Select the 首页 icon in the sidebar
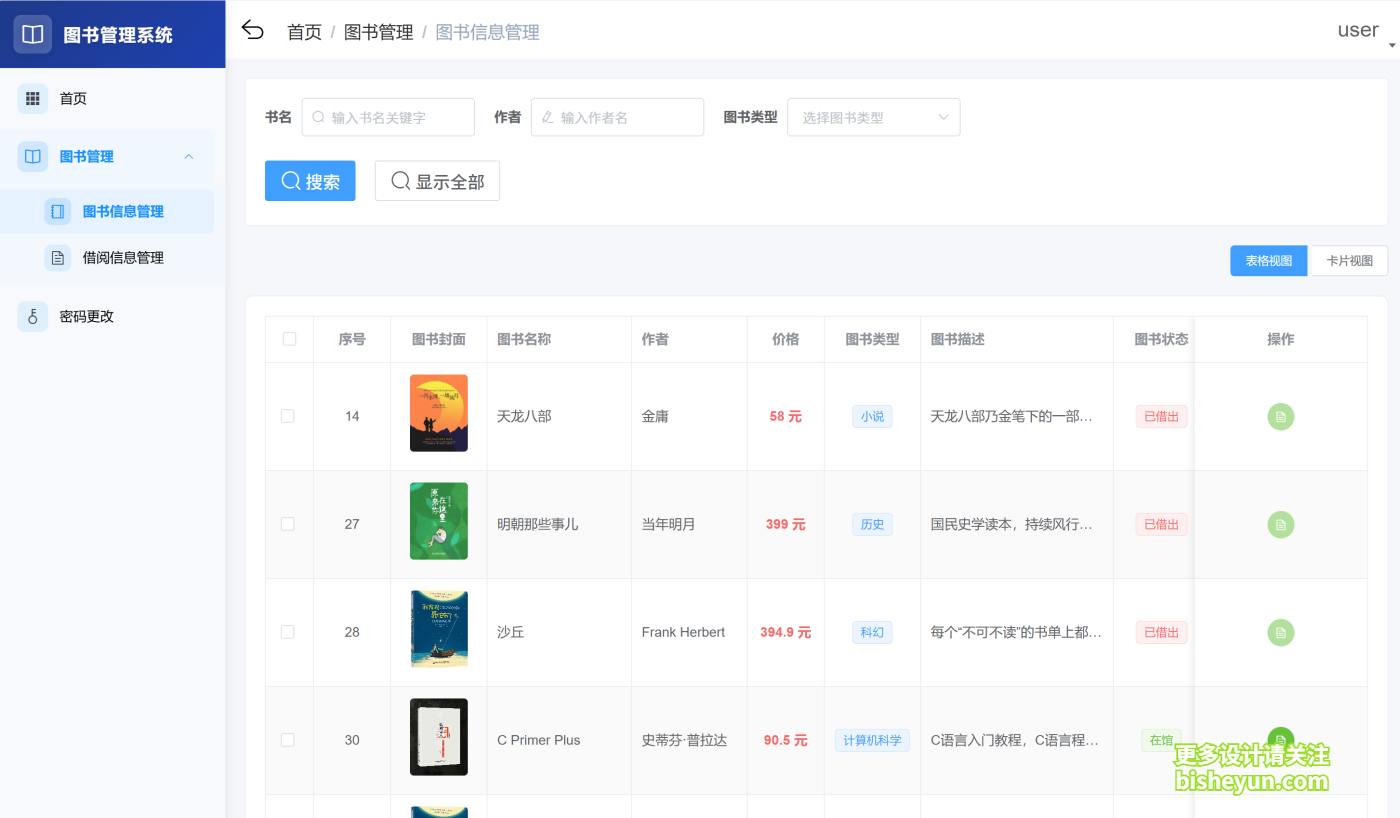 point(33,98)
